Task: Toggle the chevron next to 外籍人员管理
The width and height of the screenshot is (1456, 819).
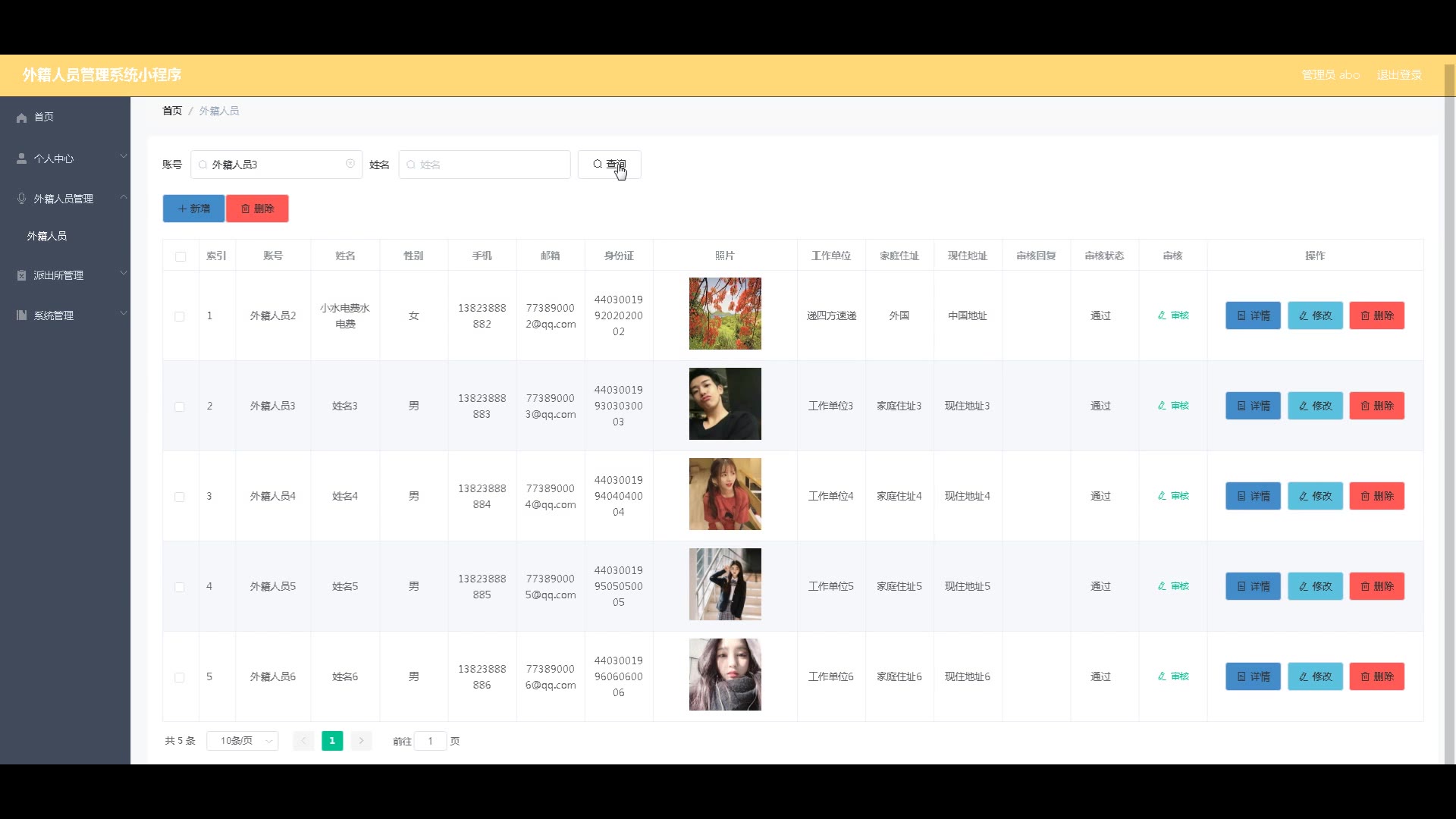Action: [123, 197]
